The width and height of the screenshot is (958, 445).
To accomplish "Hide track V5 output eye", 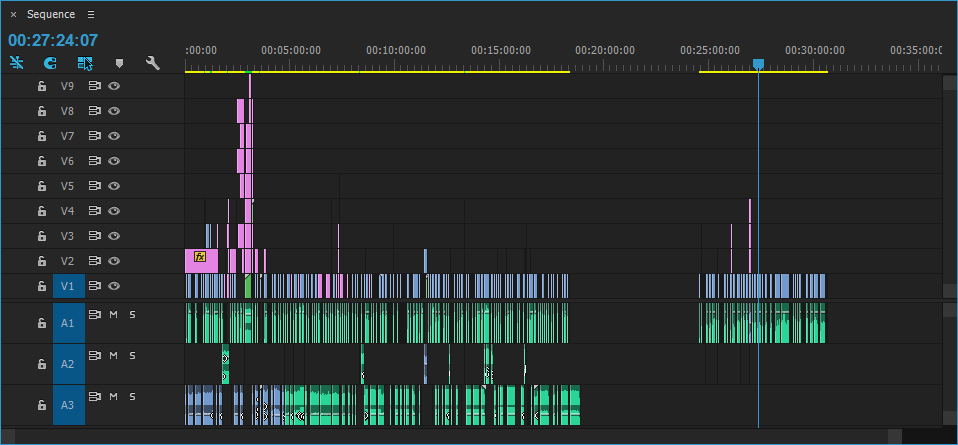I will pyautogui.click(x=114, y=186).
